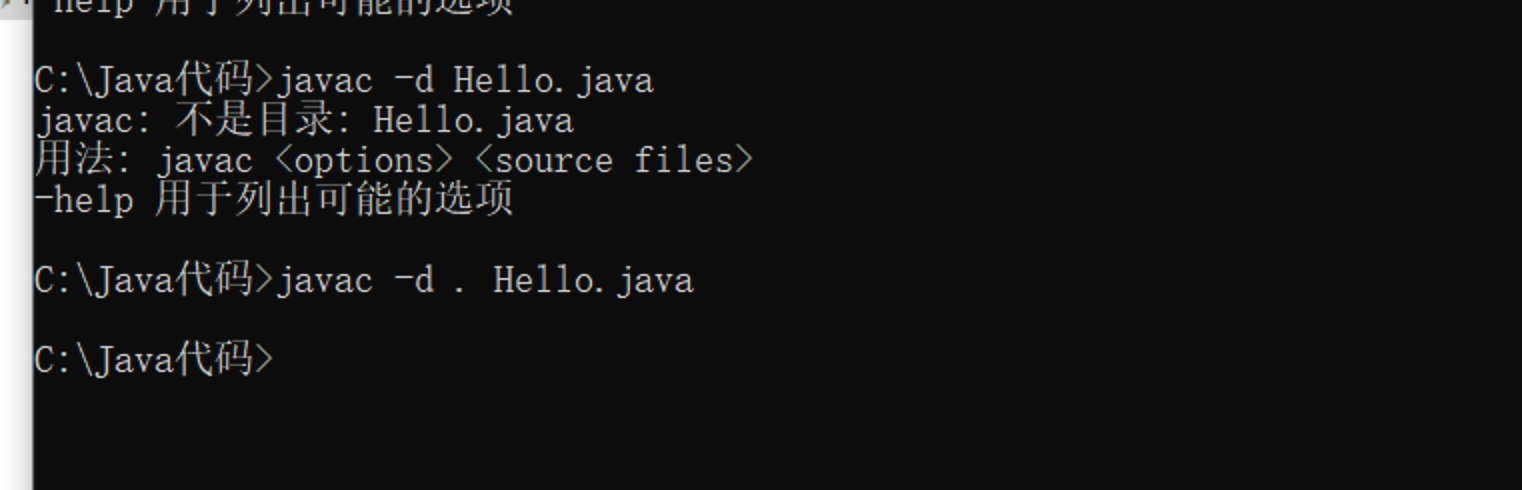Click the partially cut-off help line at top
Viewport: 1522px width, 490px height.
click(x=273, y=6)
